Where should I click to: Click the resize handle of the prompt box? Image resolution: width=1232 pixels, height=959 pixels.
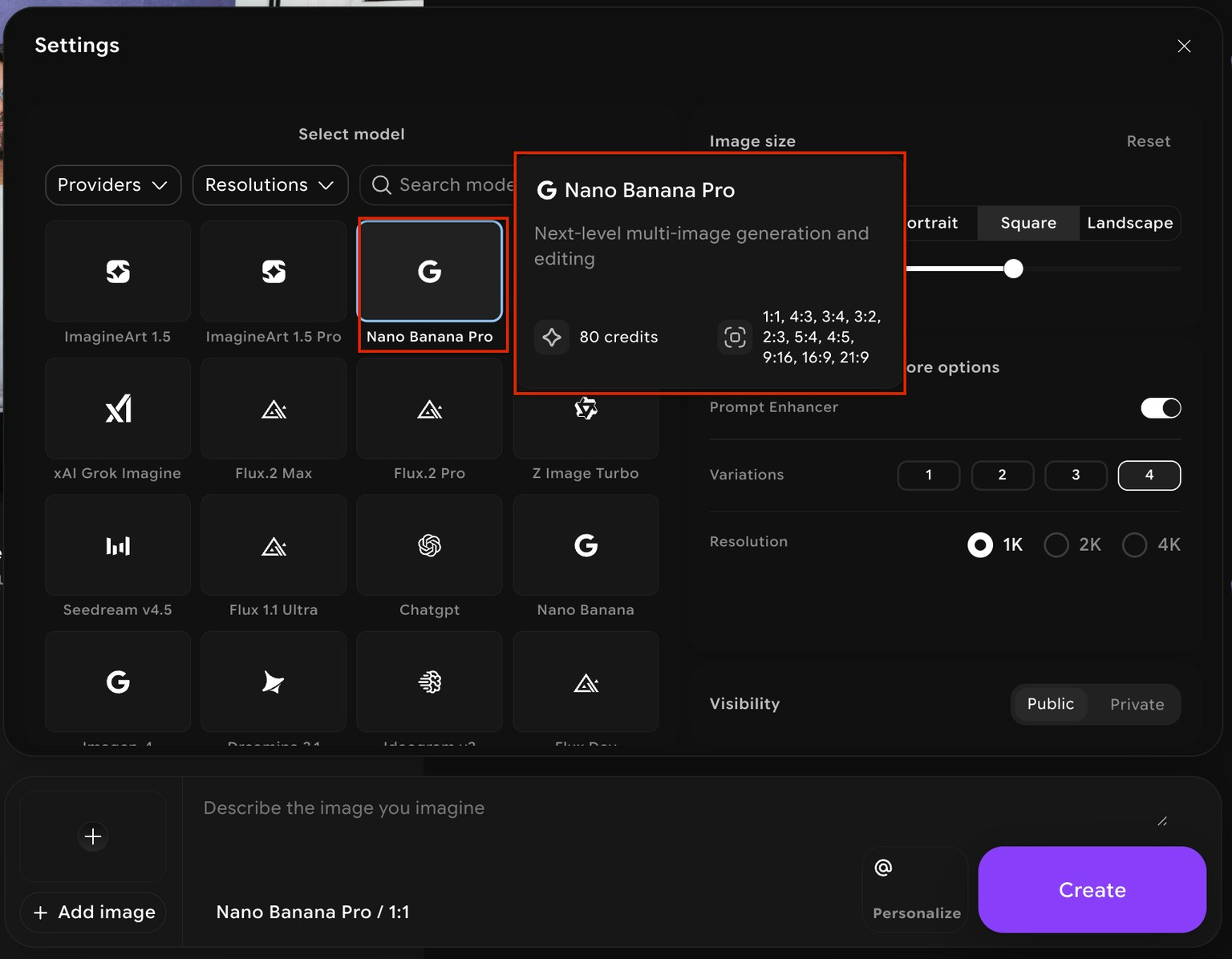(1162, 821)
